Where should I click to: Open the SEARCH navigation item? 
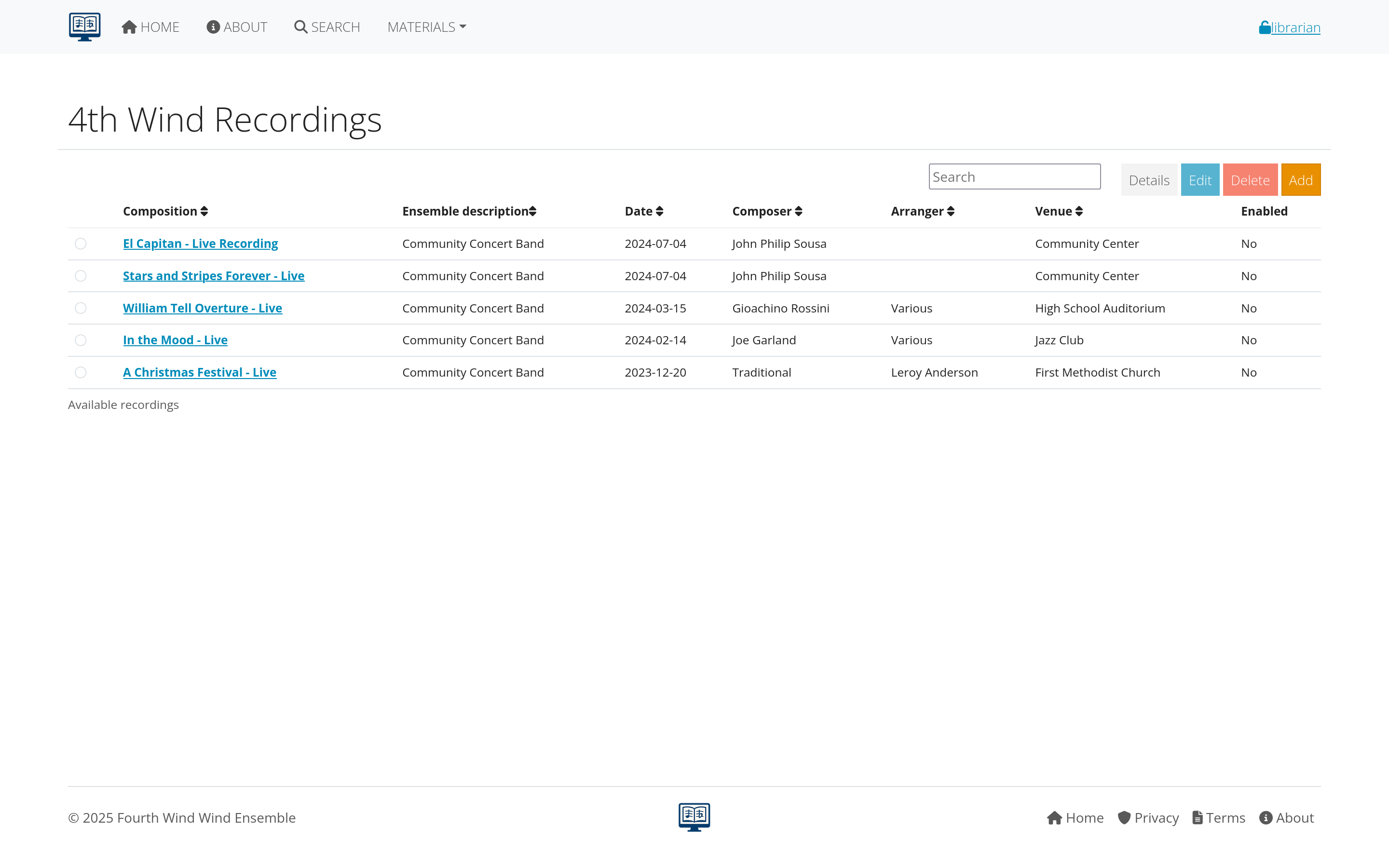(327, 27)
